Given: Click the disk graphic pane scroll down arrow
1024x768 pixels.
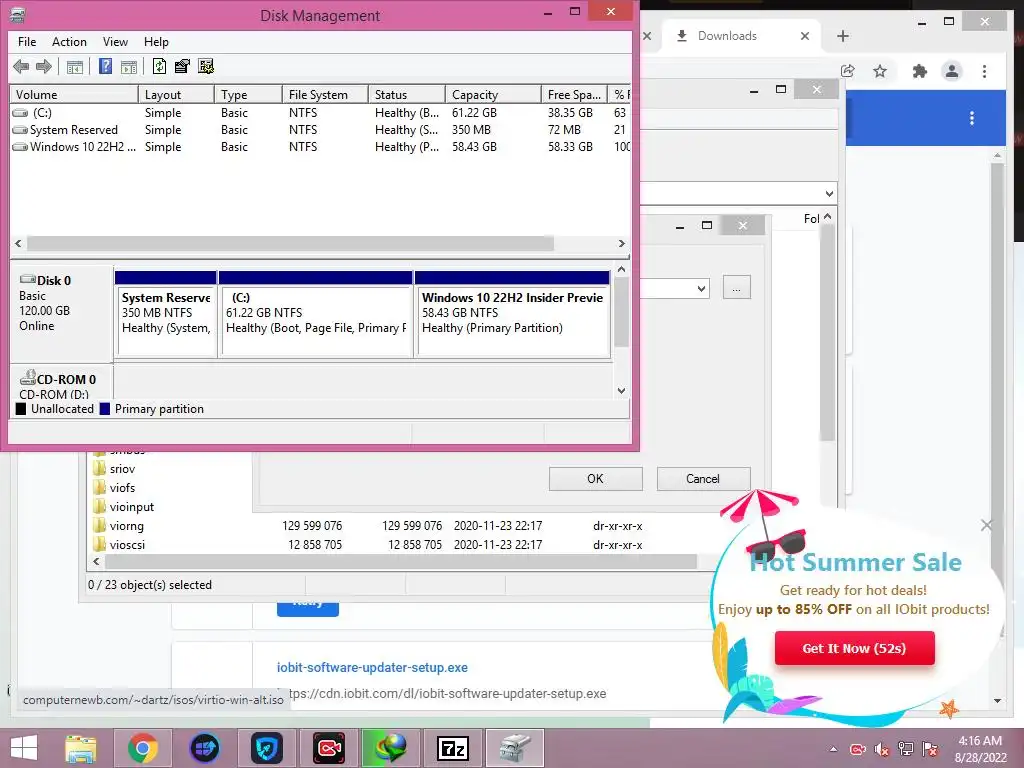Looking at the screenshot, I should [622, 391].
